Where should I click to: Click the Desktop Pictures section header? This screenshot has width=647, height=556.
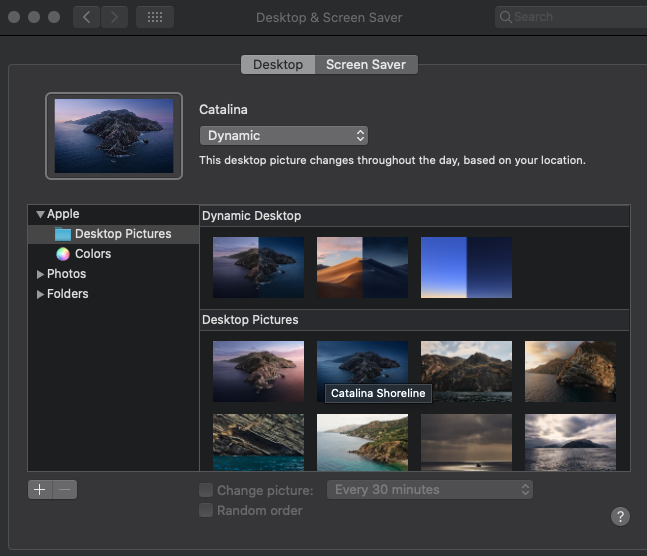point(415,320)
